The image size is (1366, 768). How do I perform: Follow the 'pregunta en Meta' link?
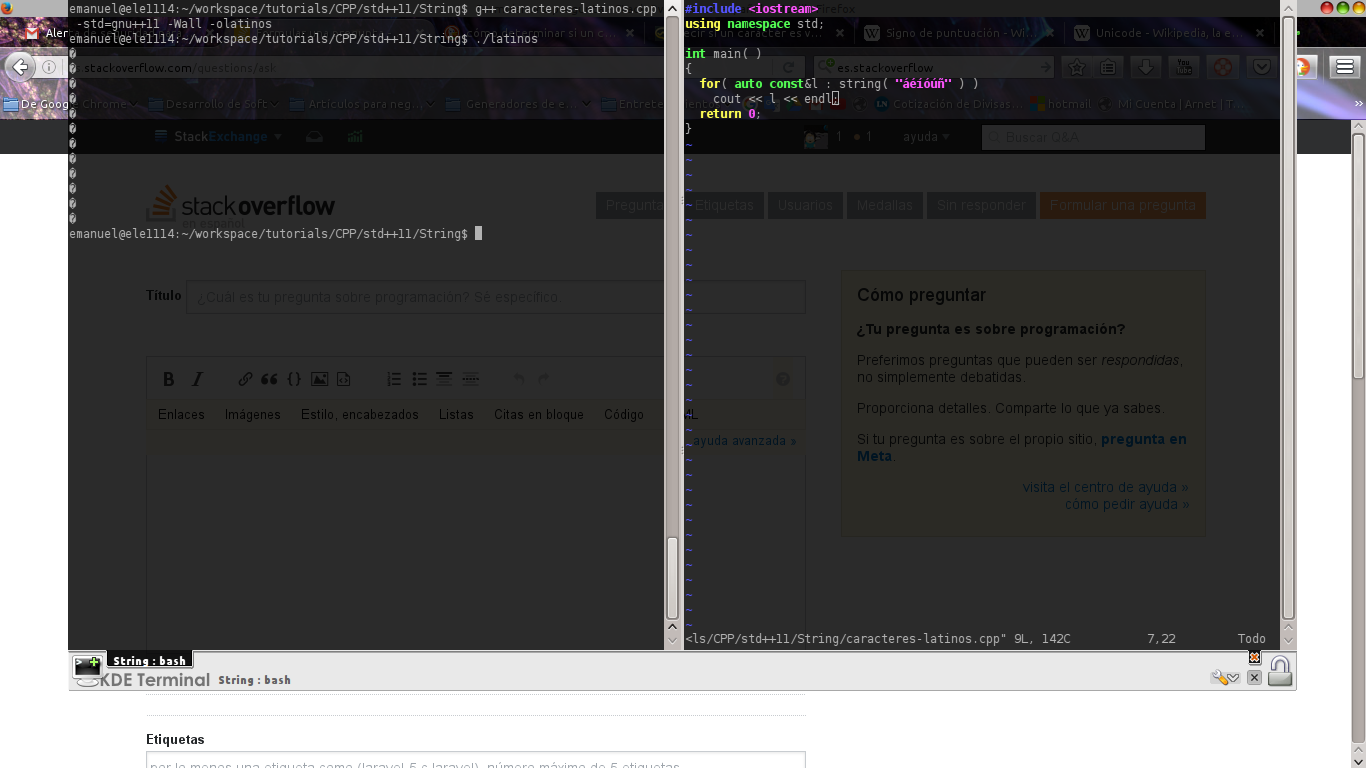click(x=1022, y=447)
